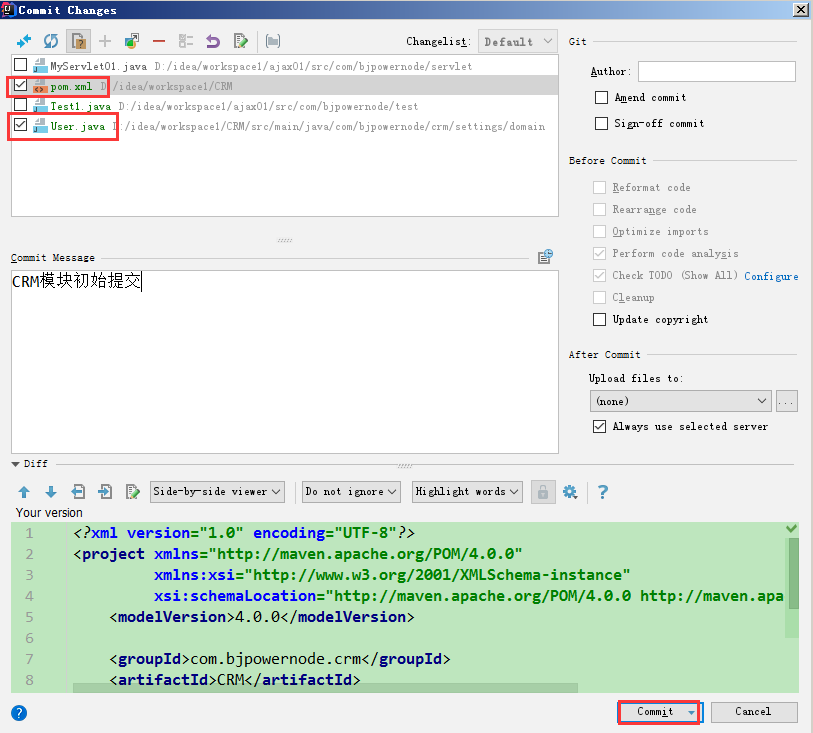Click the Diff toolbar edit source icon
The width and height of the screenshot is (813, 733).
click(x=132, y=491)
